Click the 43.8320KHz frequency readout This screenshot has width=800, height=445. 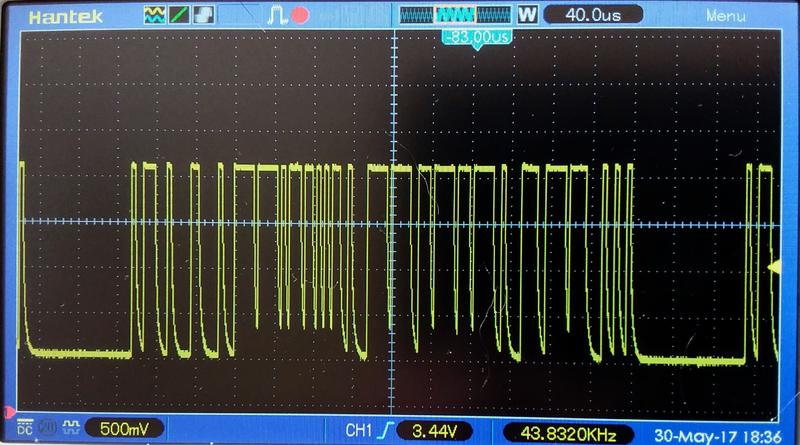click(568, 434)
